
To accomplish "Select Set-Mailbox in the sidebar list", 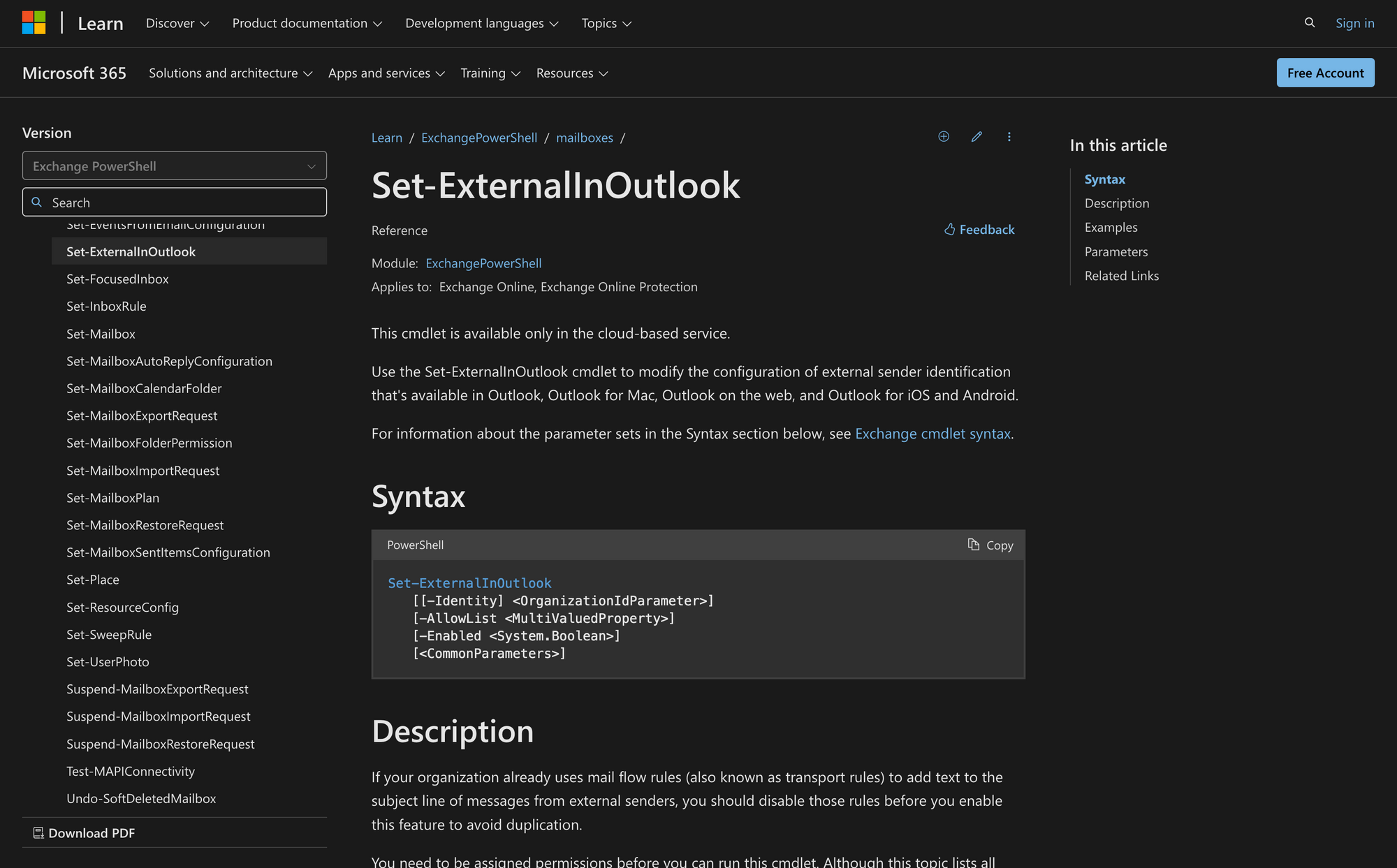I will pos(101,334).
